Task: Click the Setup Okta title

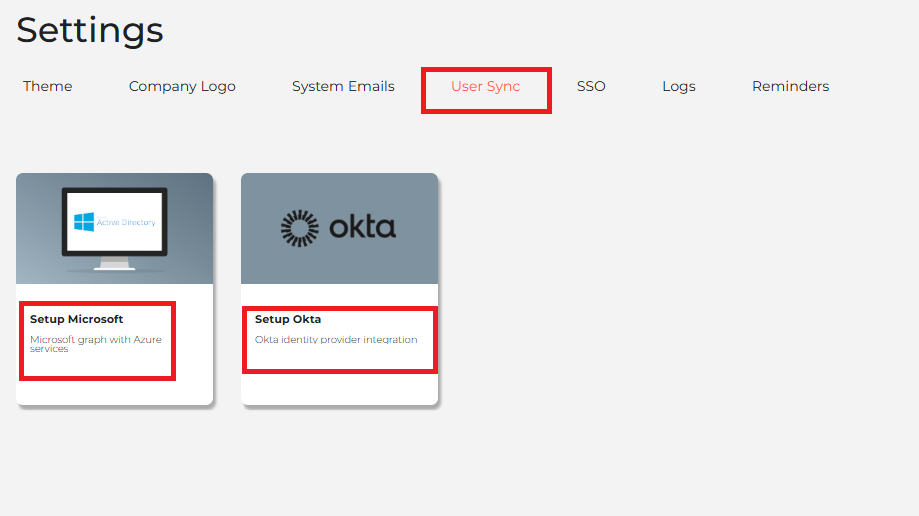Action: (288, 319)
